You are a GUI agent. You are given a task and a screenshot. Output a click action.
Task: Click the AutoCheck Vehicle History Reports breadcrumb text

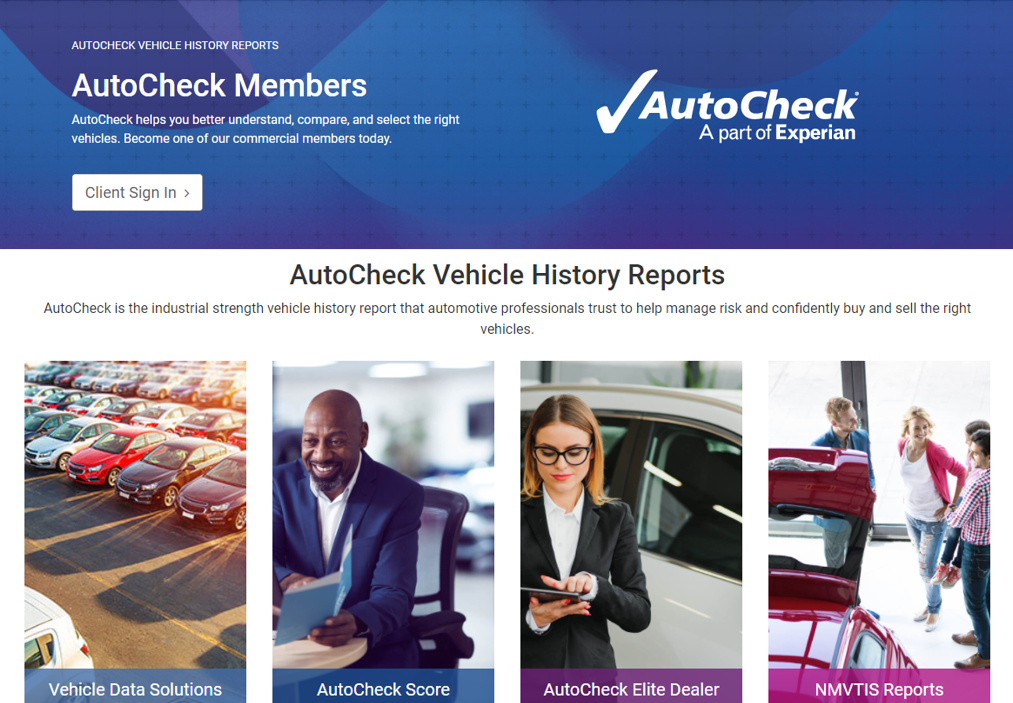(x=175, y=45)
